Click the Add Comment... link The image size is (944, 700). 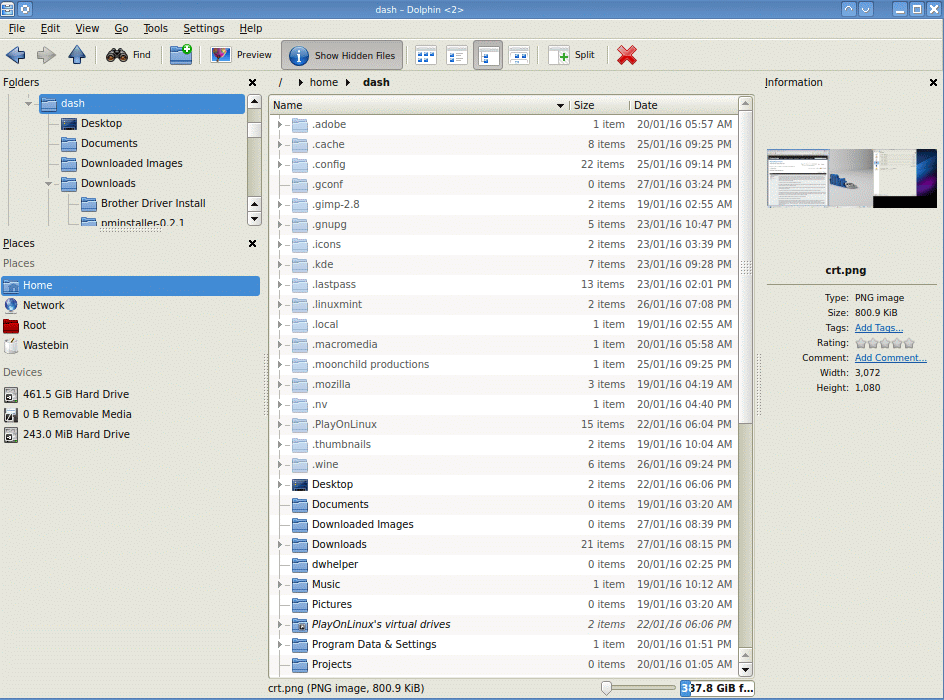(x=890, y=358)
